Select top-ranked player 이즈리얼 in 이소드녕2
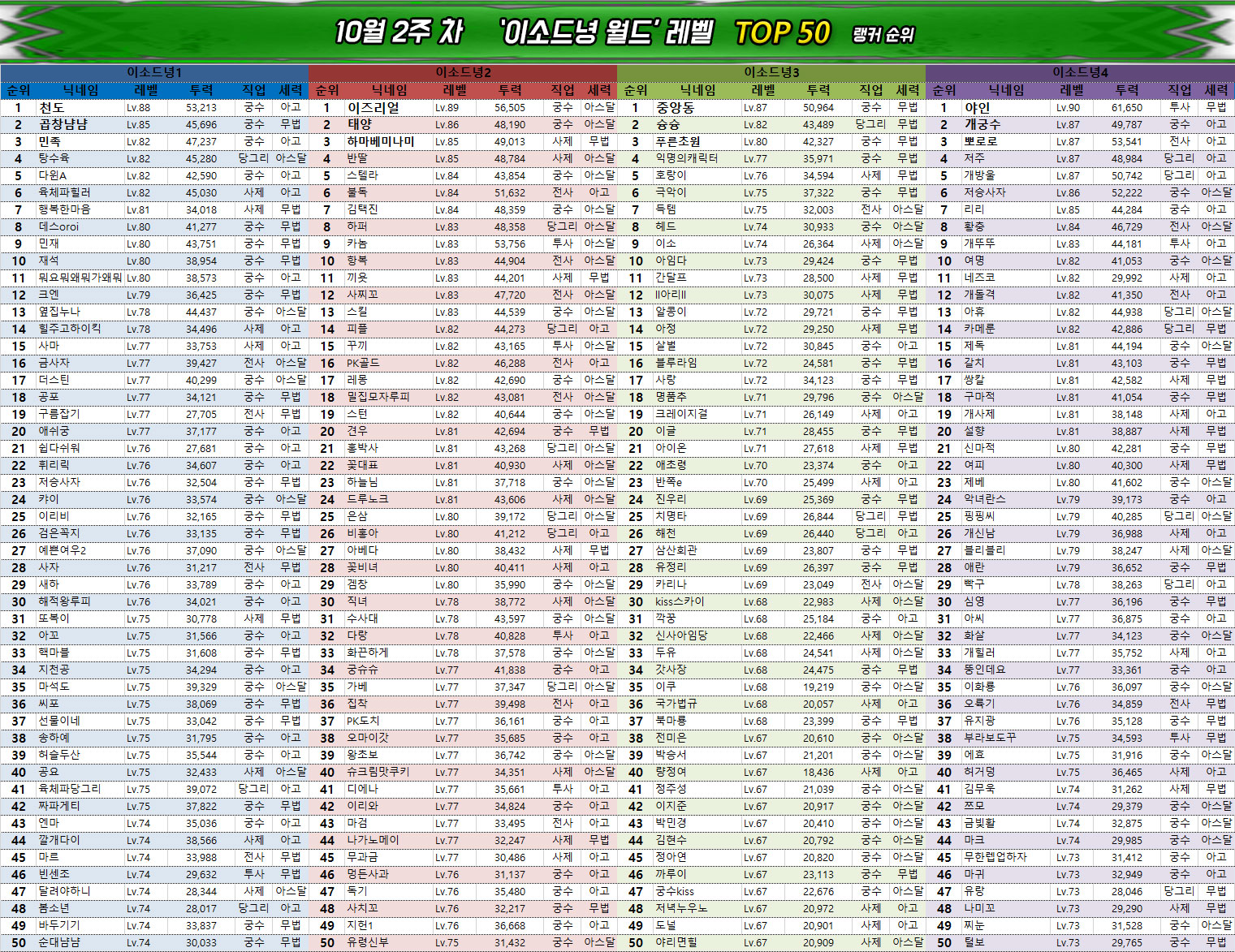 point(374,107)
